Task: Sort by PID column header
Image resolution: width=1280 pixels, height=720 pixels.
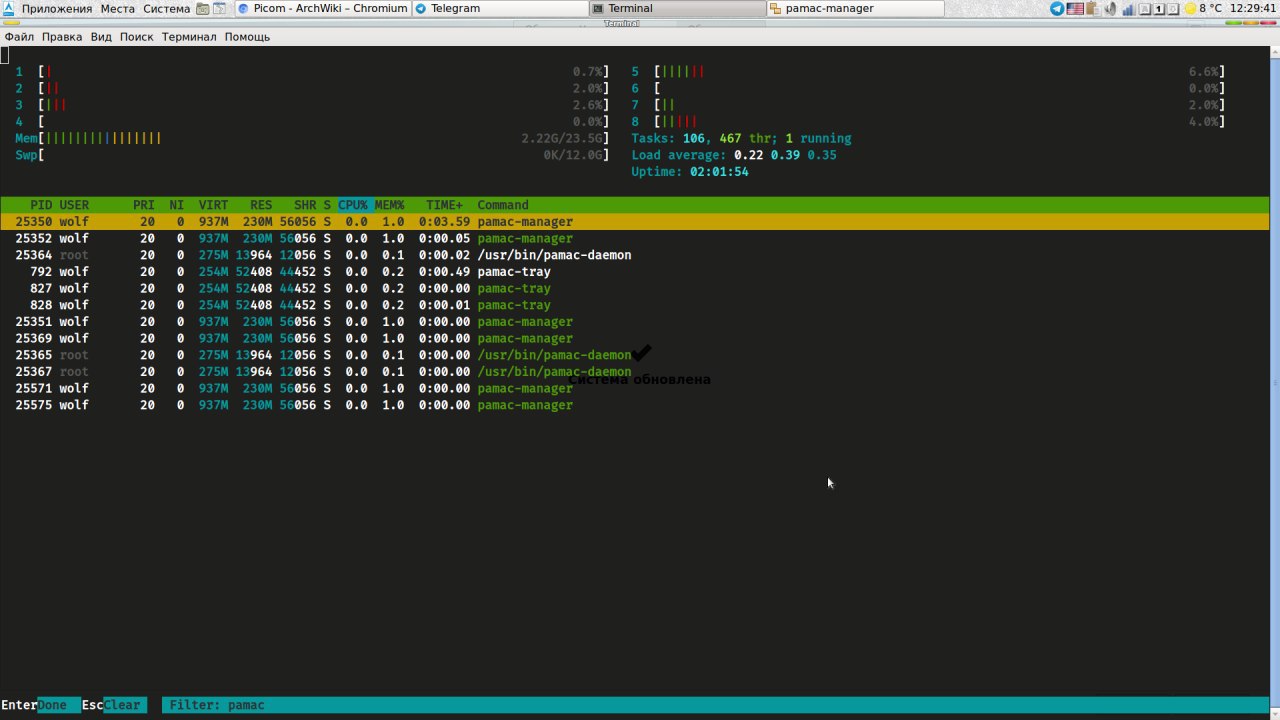Action: (41, 205)
